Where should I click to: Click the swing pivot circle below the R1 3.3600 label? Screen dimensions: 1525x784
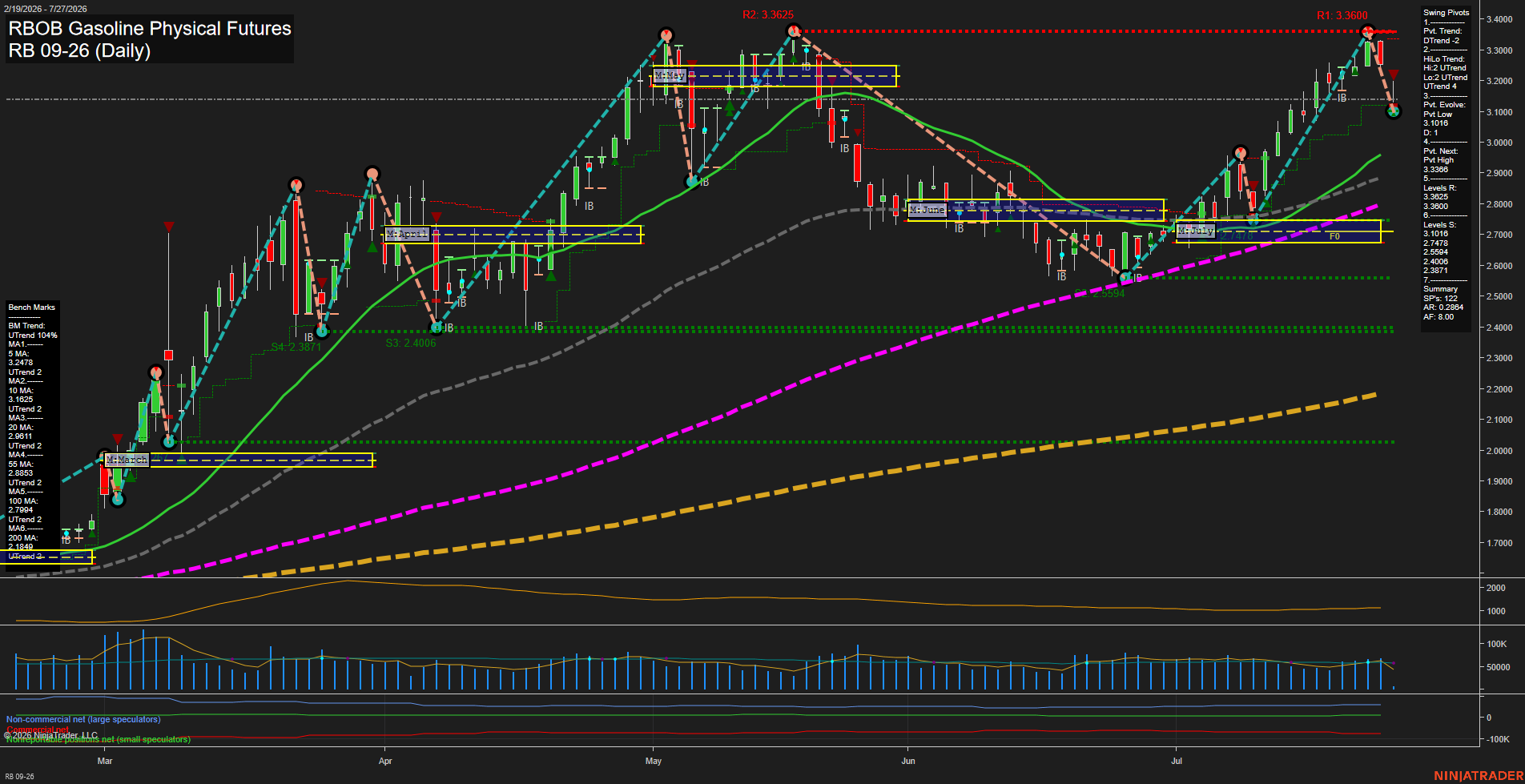(x=1367, y=33)
